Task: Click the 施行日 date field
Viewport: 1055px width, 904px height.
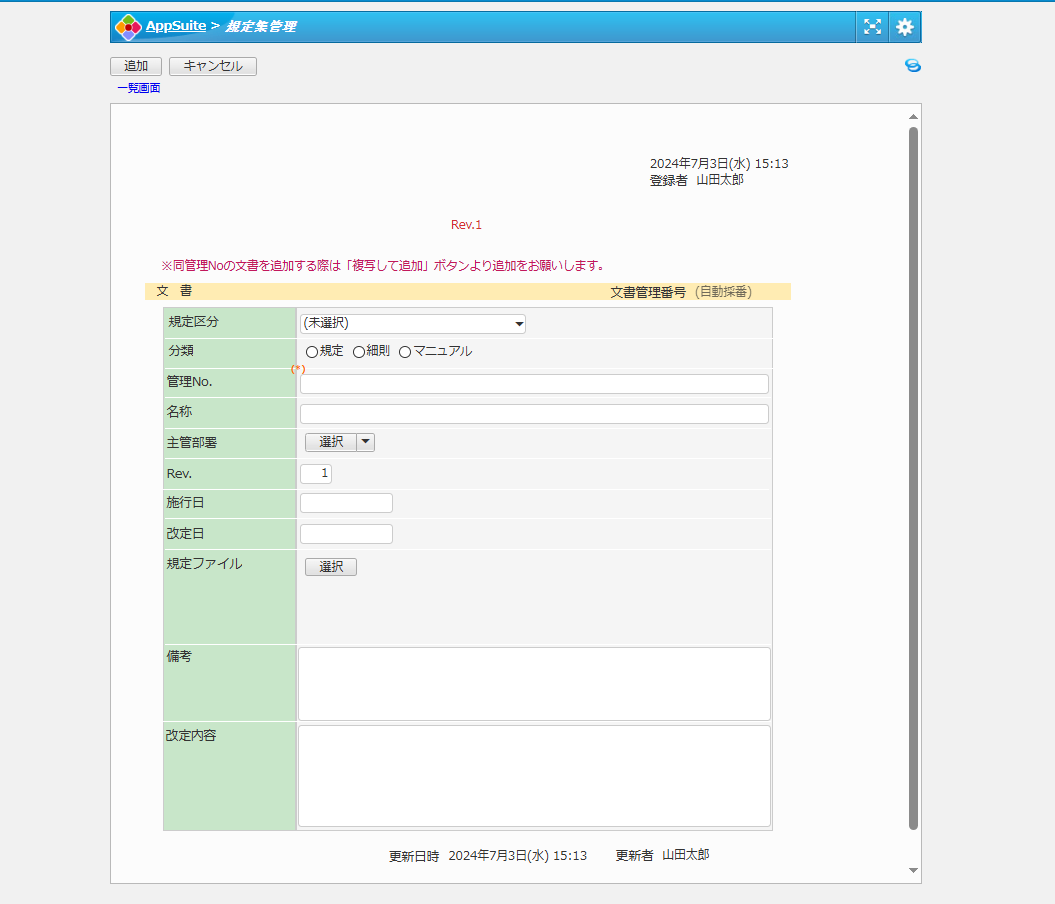Action: click(x=346, y=503)
